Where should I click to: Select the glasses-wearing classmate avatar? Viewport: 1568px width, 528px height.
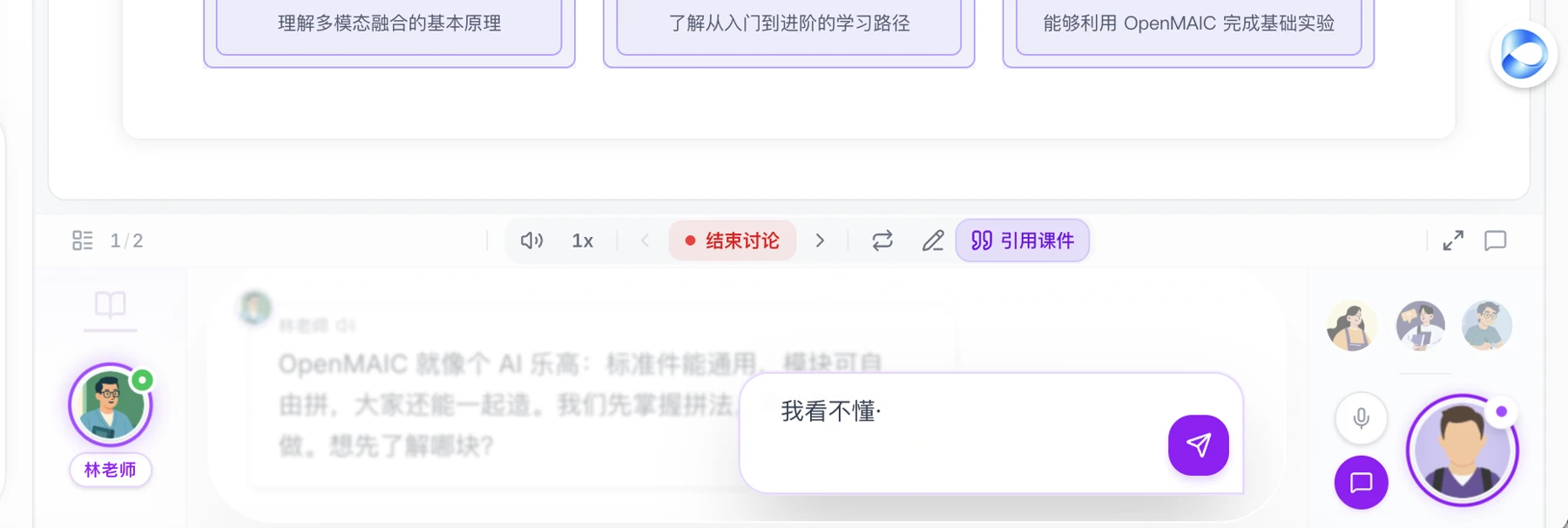(x=1487, y=326)
